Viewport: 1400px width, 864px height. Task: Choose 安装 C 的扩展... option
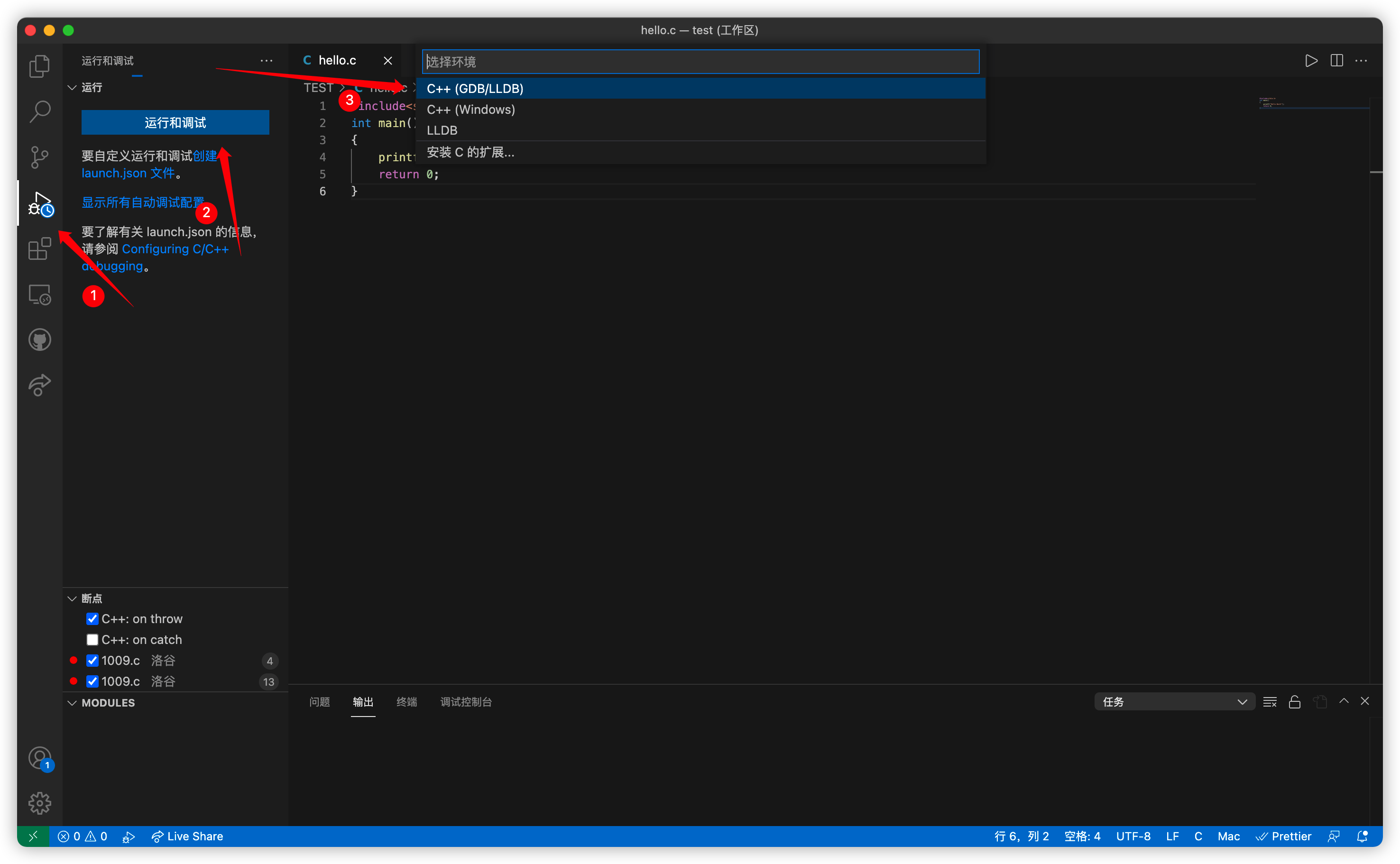[x=700, y=152]
